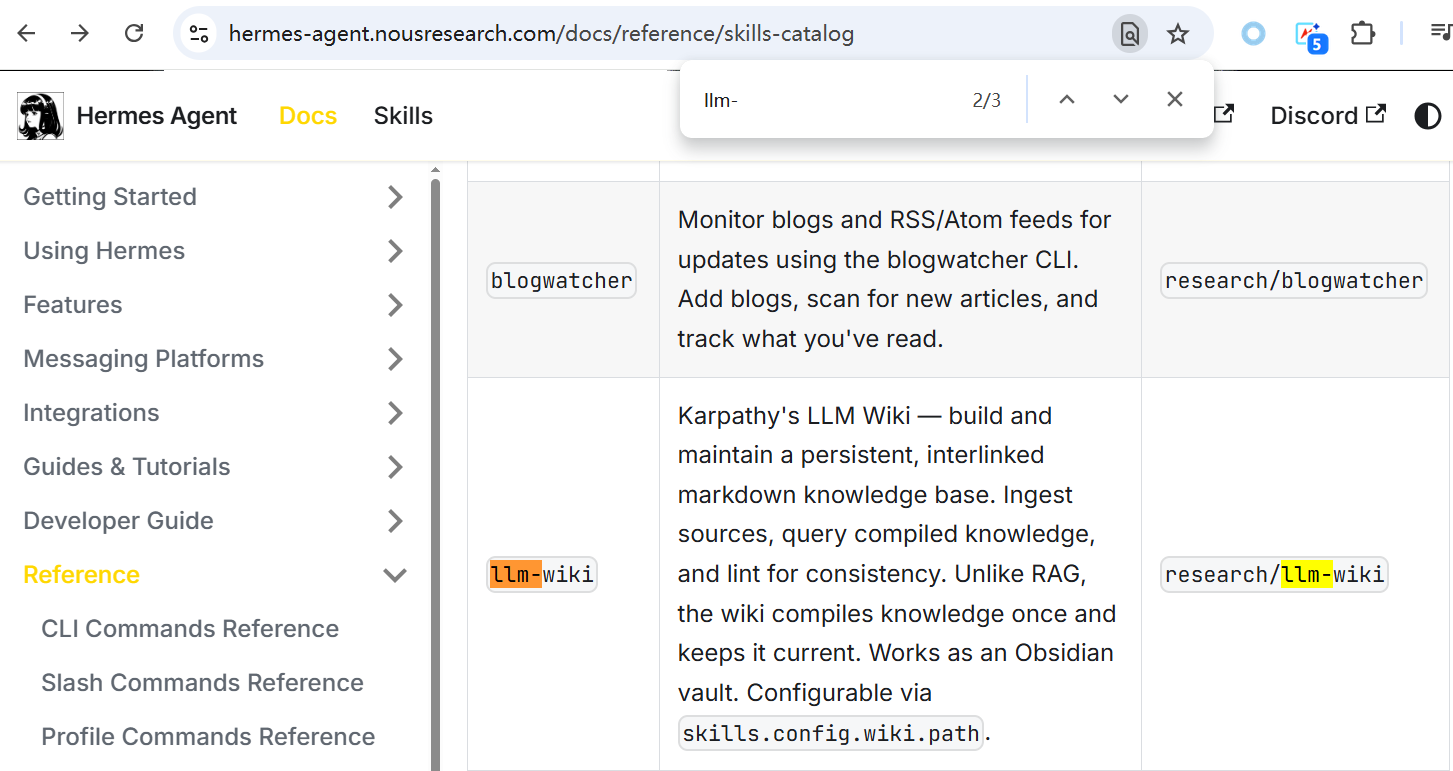The width and height of the screenshot is (1453, 771).
Task: Close the find-in-page bar
Action: [x=1175, y=99]
